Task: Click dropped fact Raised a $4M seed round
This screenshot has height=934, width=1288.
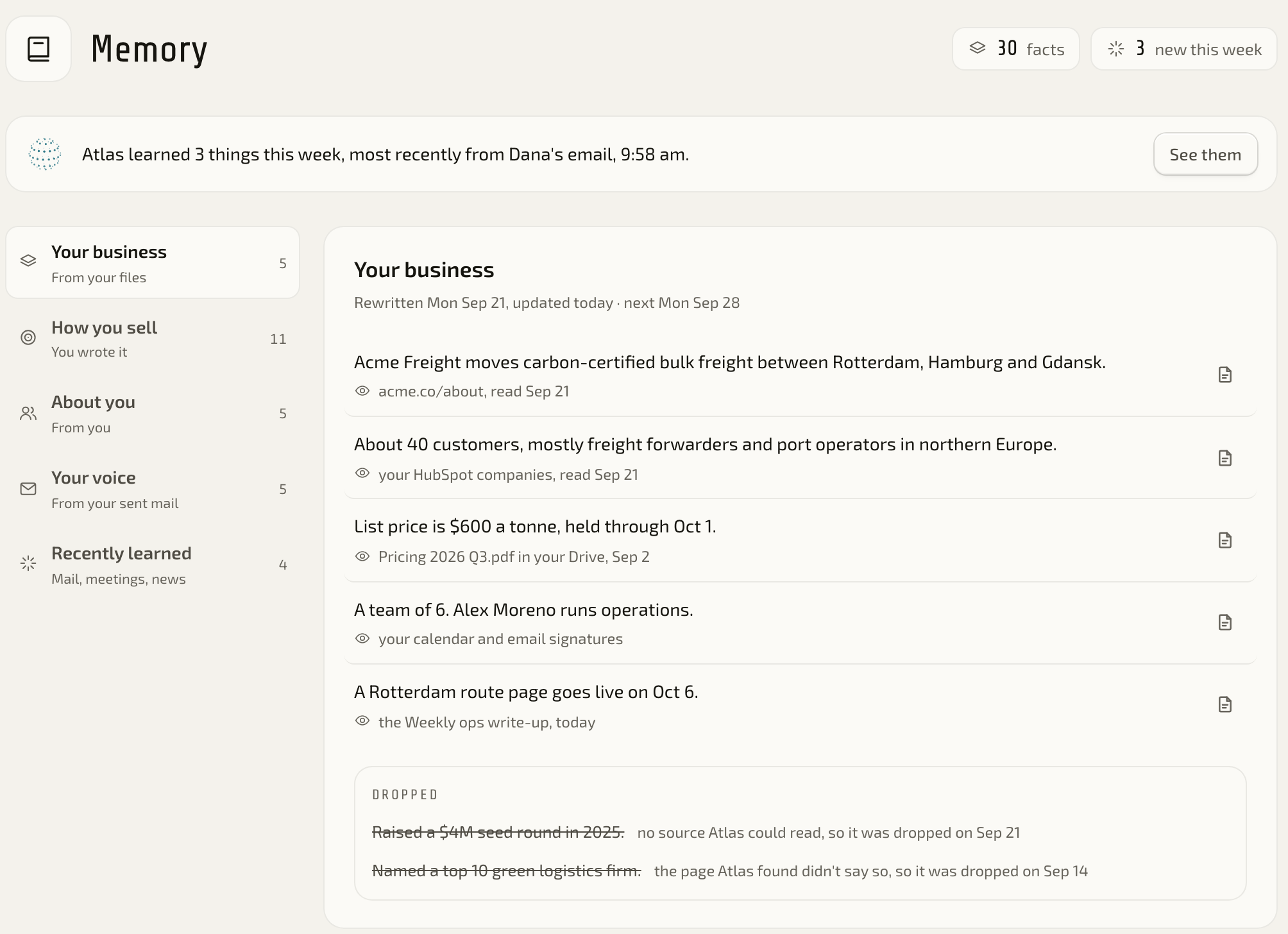Action: 498,832
